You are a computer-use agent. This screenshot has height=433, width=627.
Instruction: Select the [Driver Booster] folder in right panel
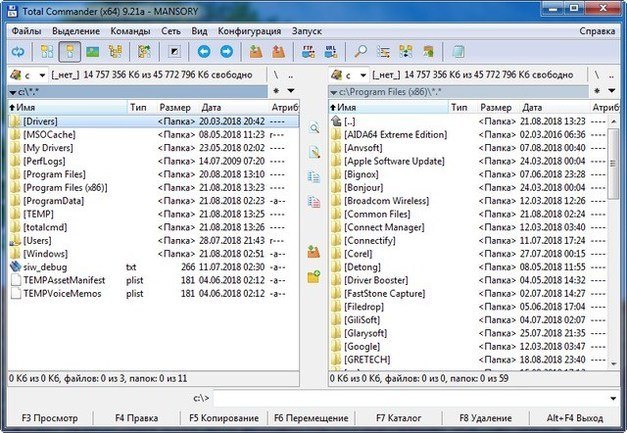click(x=377, y=280)
